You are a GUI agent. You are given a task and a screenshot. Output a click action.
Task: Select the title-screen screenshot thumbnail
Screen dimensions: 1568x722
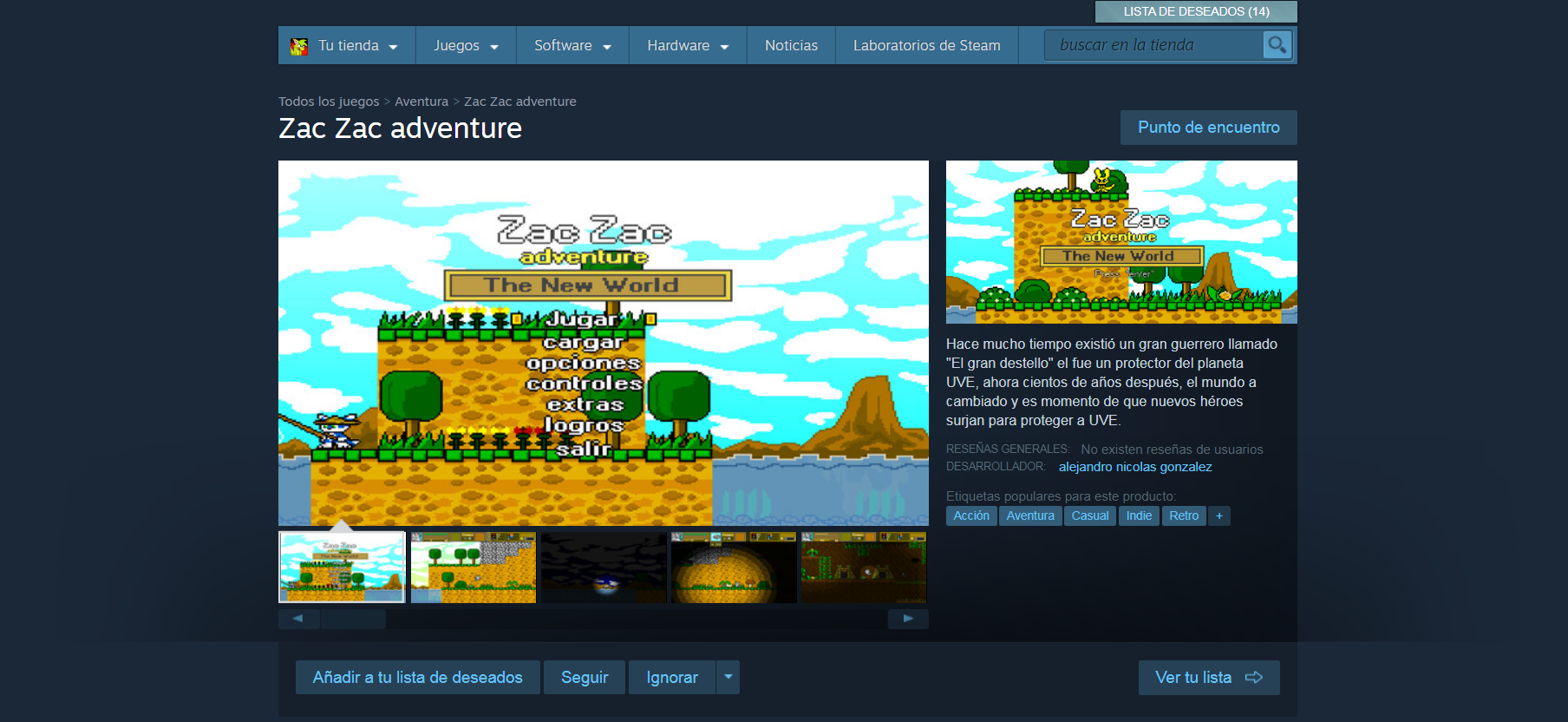tap(342, 568)
